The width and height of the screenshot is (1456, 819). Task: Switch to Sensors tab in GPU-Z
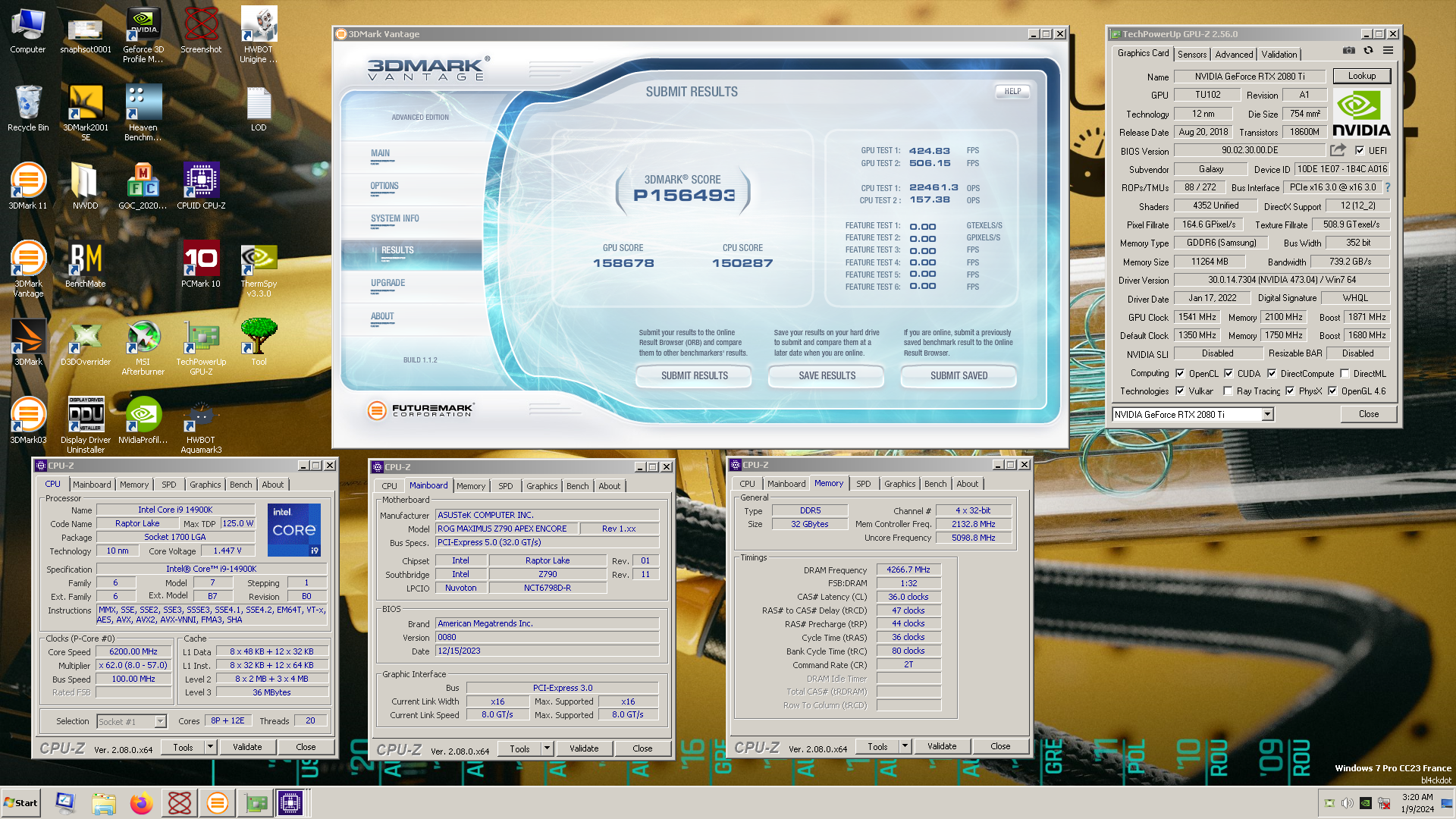1192,54
